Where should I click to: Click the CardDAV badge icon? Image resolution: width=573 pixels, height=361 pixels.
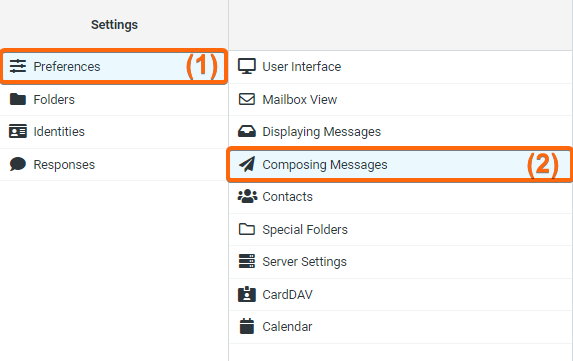pos(247,294)
